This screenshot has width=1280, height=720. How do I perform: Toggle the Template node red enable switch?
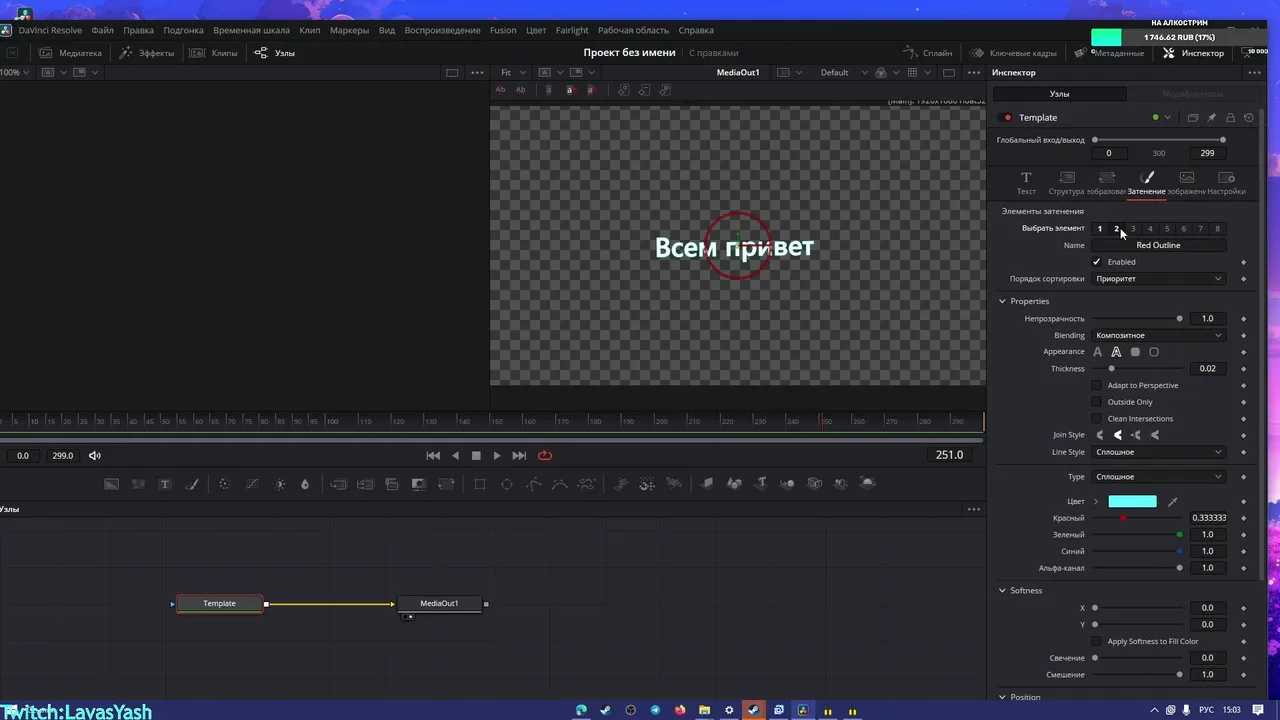click(1007, 117)
